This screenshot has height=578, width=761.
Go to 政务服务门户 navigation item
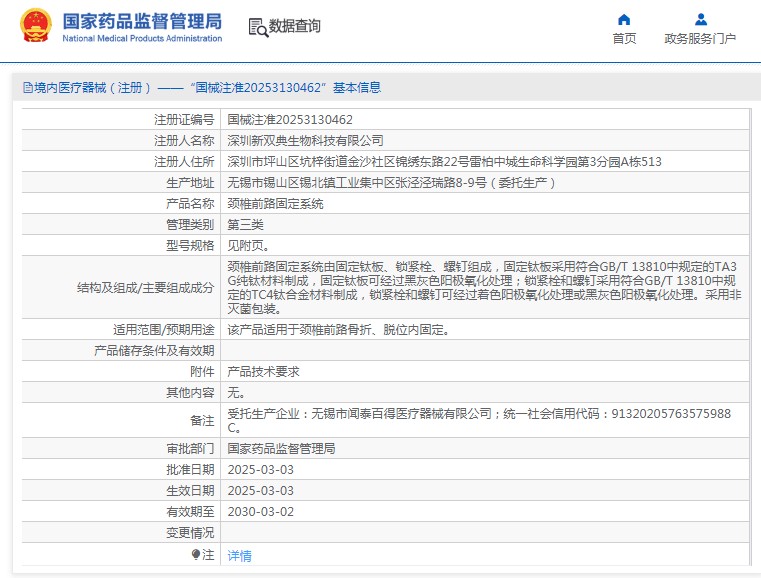point(700,38)
